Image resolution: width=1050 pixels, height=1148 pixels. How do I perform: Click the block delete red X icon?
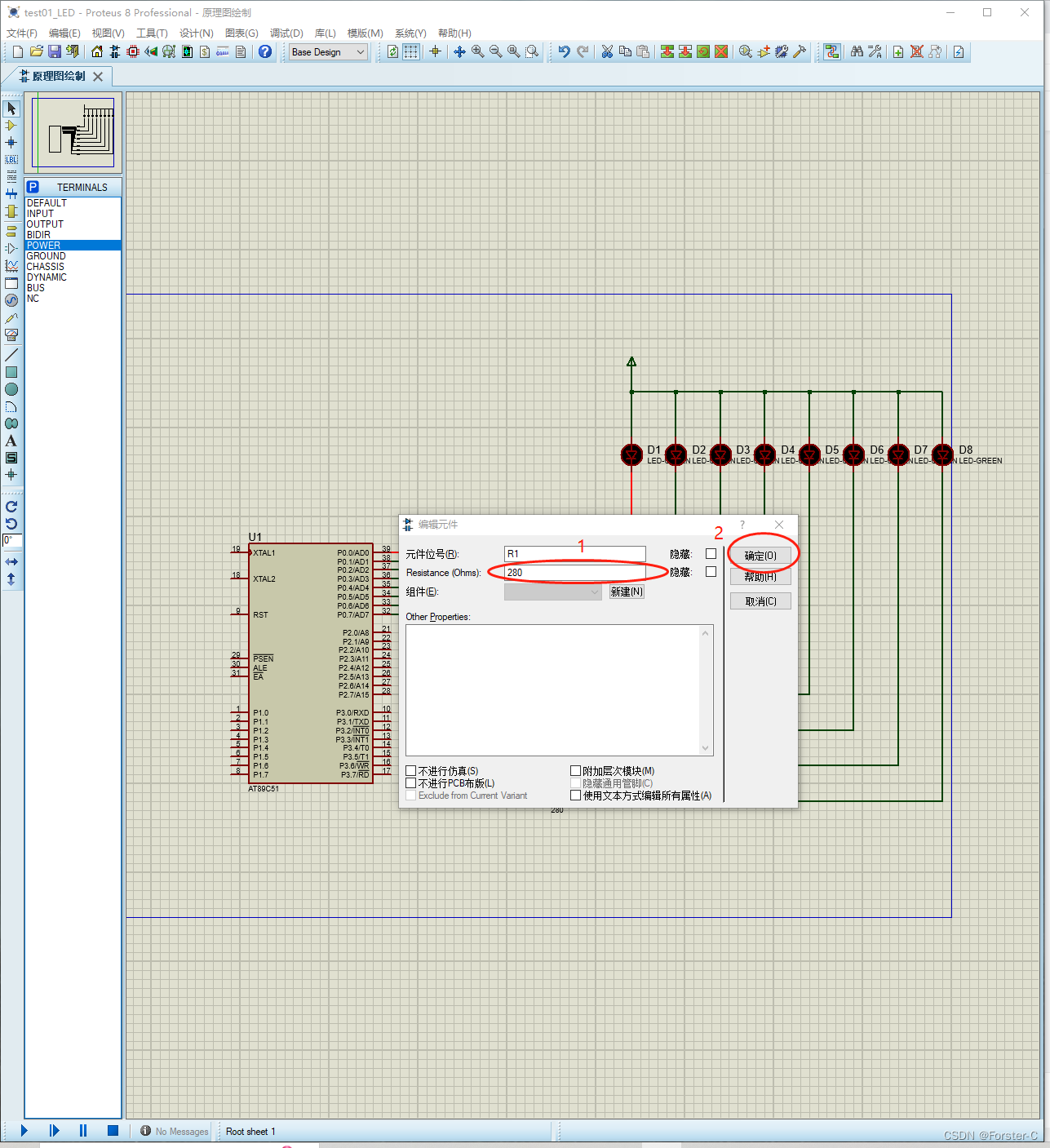(721, 51)
